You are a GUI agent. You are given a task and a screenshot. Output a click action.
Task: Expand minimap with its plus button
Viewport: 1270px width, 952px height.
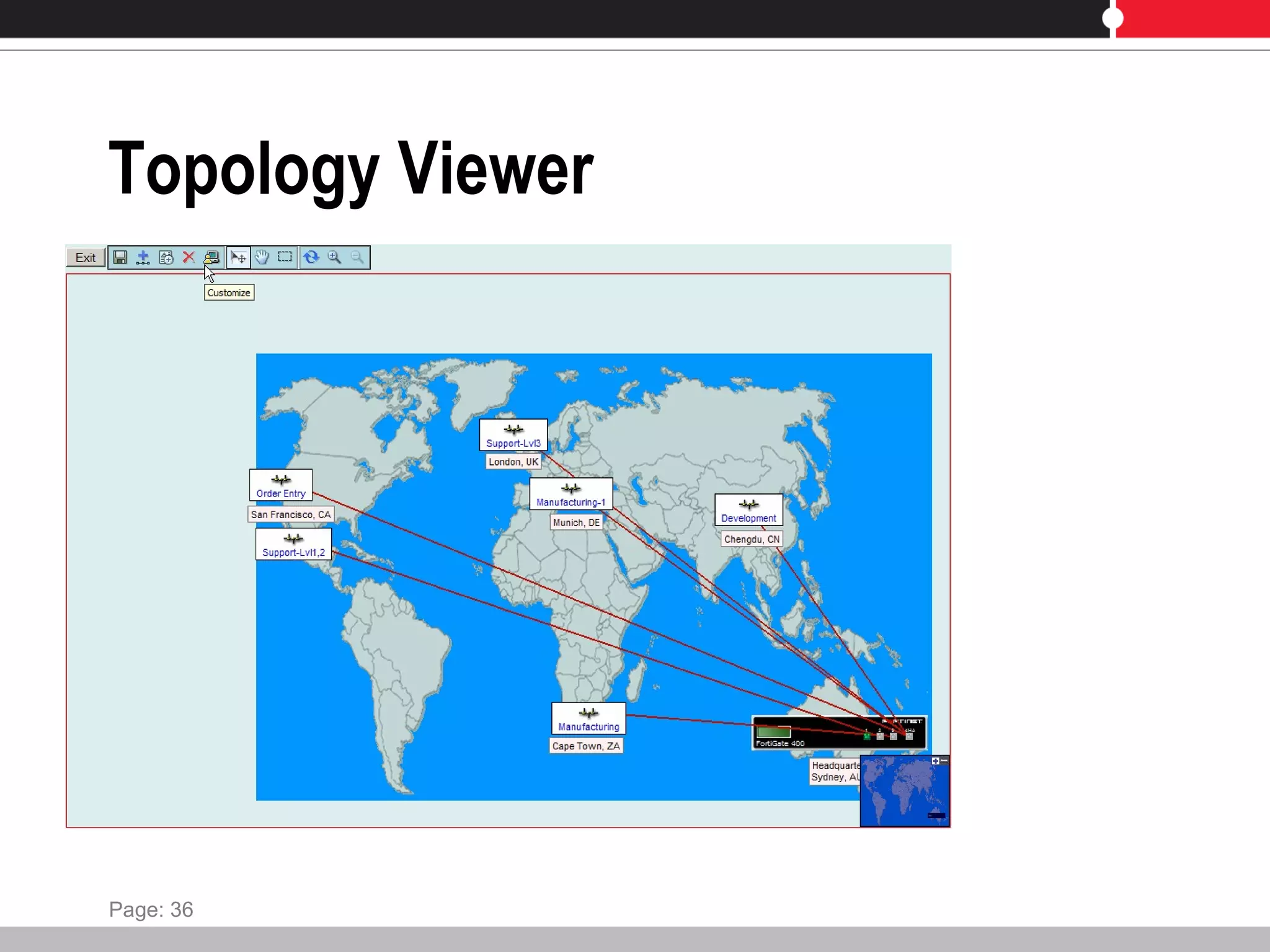click(935, 761)
